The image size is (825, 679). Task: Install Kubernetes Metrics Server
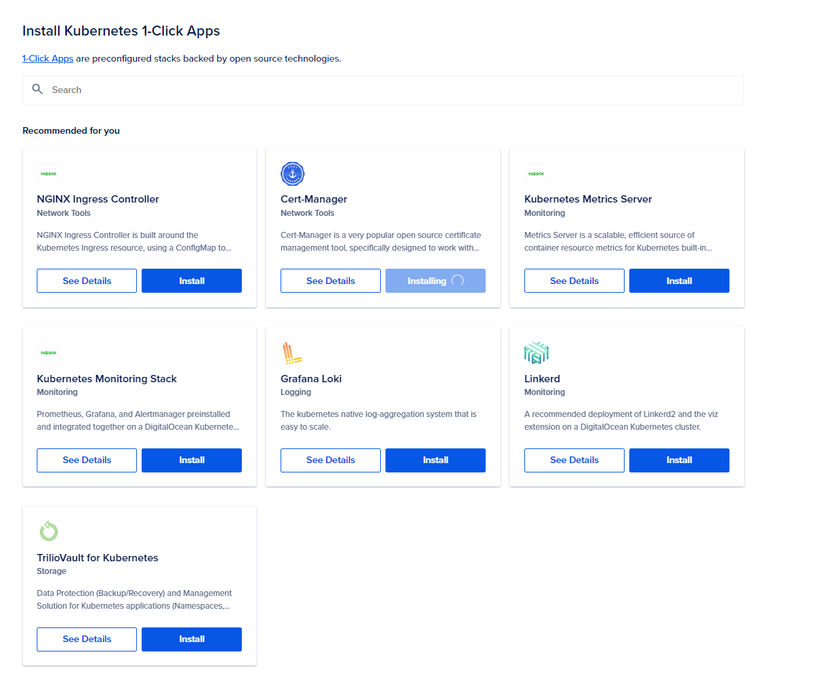tap(679, 281)
